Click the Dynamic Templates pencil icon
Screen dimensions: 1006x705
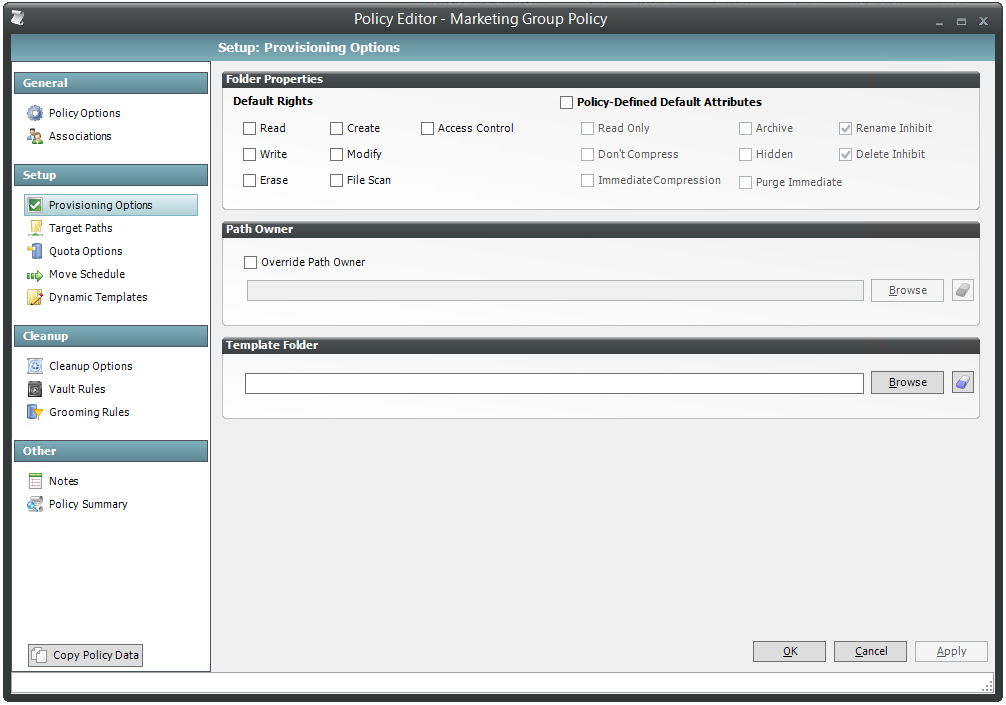pyautogui.click(x=35, y=297)
